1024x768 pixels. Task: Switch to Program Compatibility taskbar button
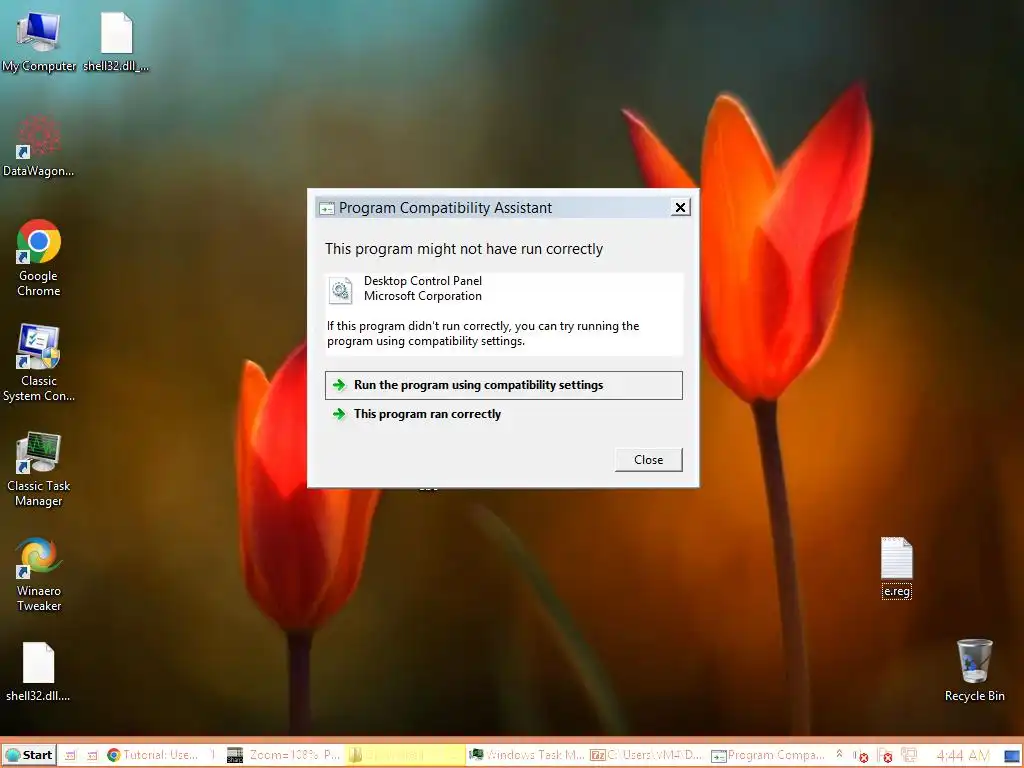tap(768, 755)
